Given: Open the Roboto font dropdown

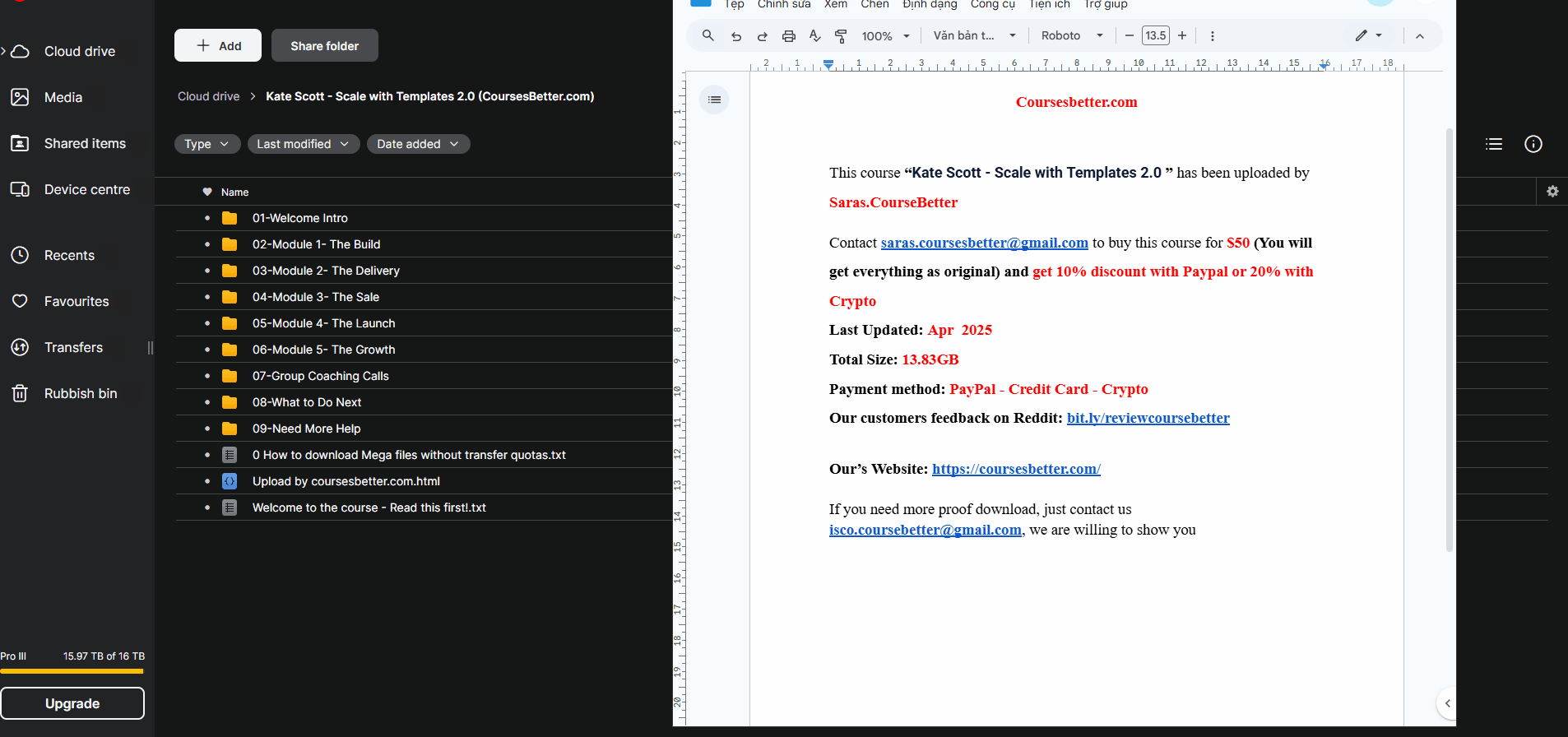Looking at the screenshot, I should [1072, 36].
